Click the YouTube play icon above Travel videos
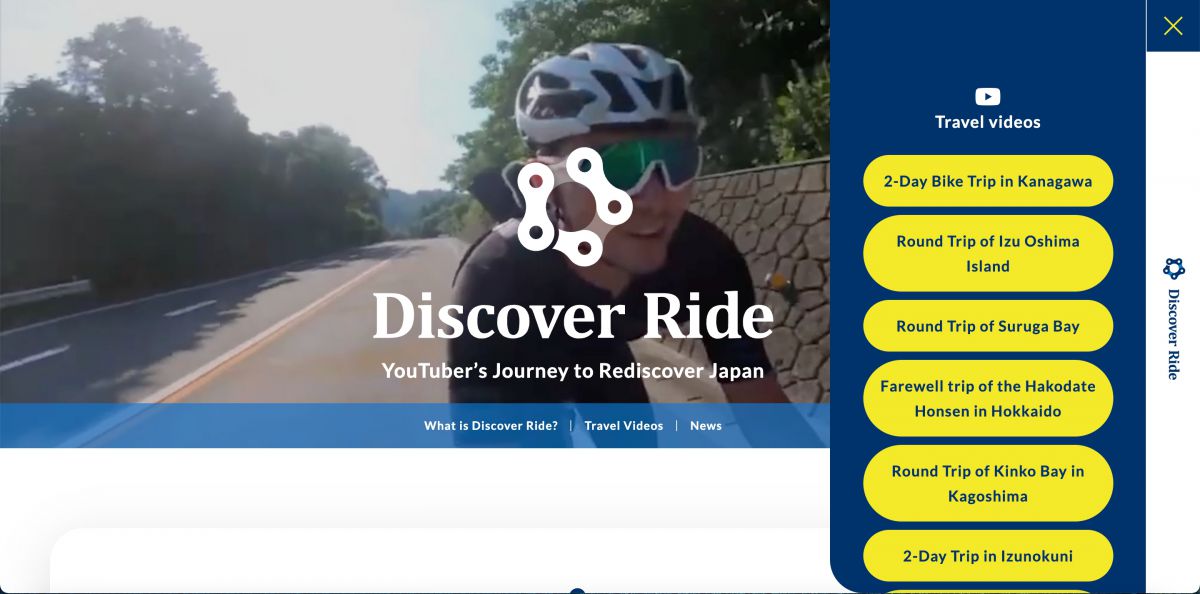1200x594 pixels. pos(988,97)
